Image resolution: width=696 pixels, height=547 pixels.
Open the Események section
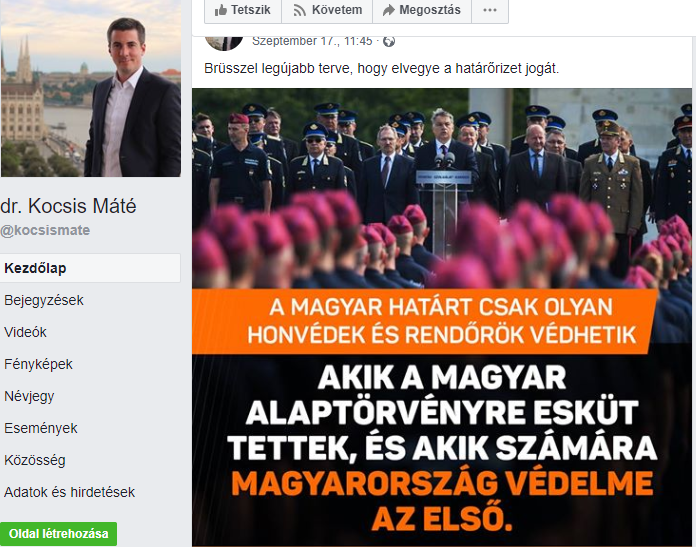tap(41, 428)
